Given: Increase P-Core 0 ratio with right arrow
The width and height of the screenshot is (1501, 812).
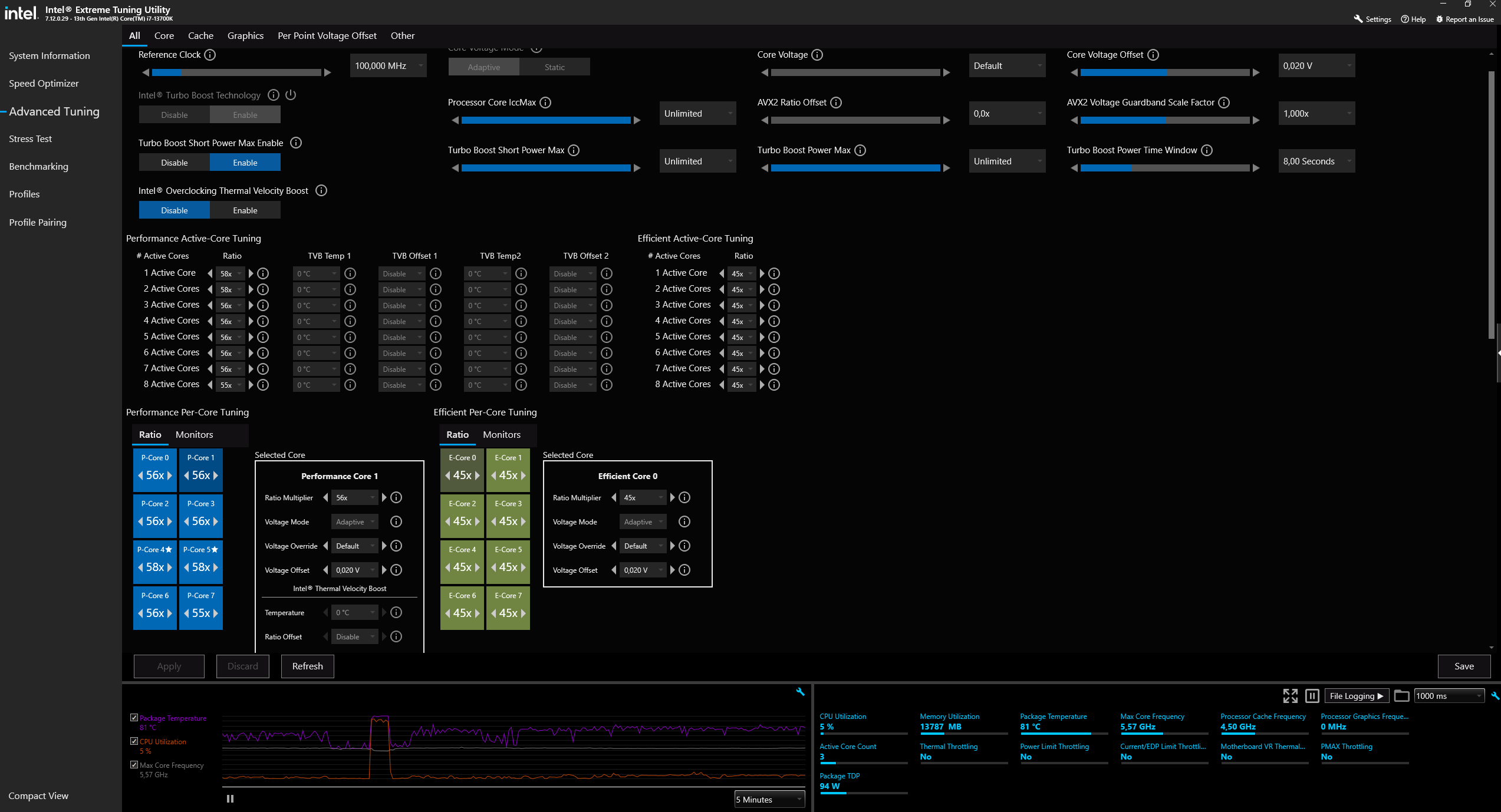Looking at the screenshot, I should tap(170, 476).
